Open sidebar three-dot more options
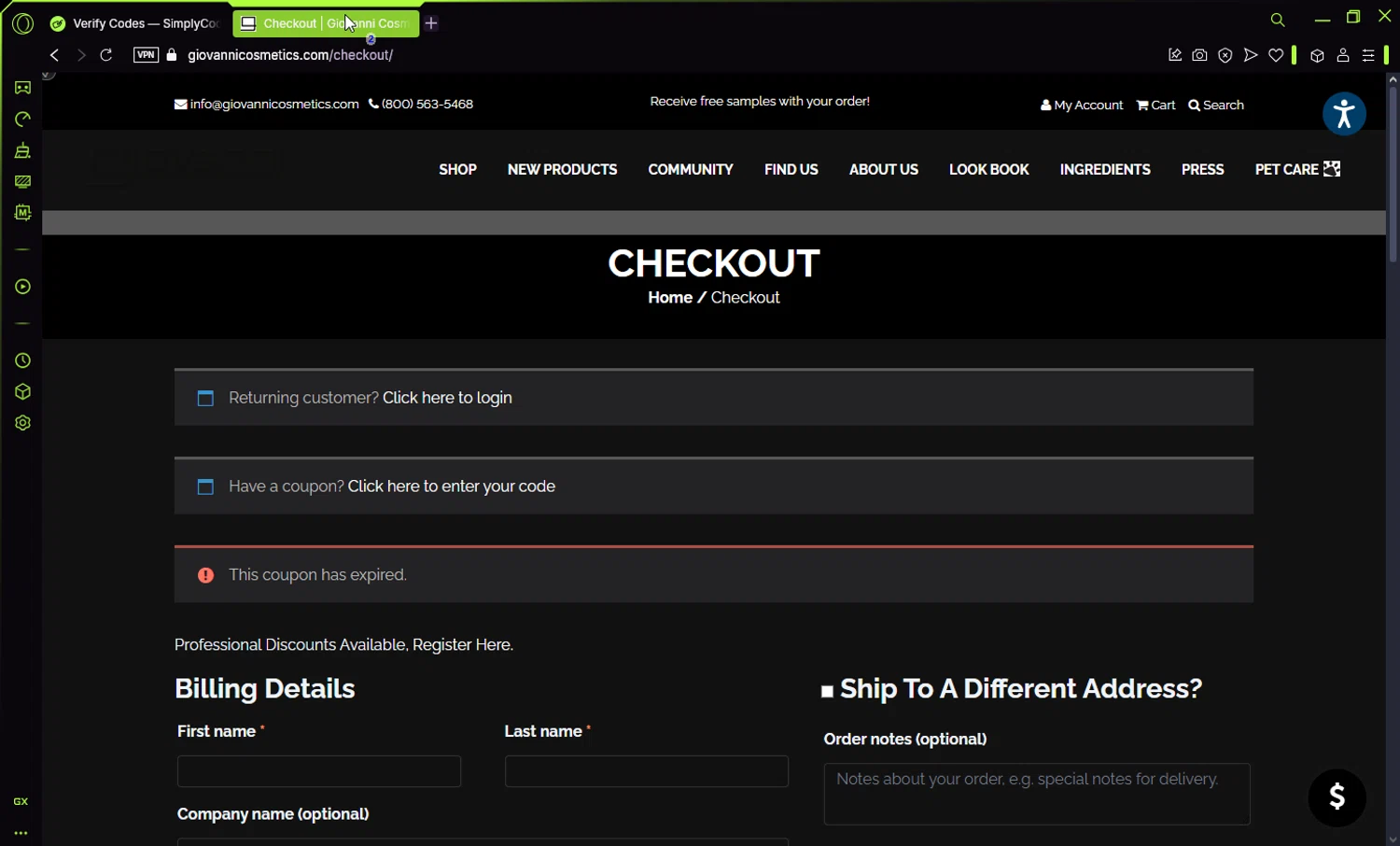This screenshot has width=1400, height=846. pyautogui.click(x=21, y=833)
